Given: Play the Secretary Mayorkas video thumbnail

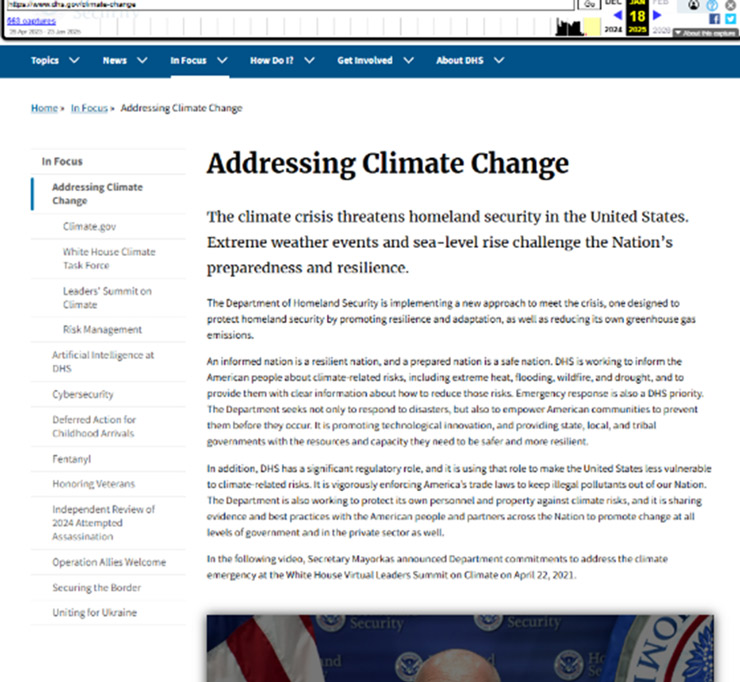Looking at the screenshot, I should [460, 648].
